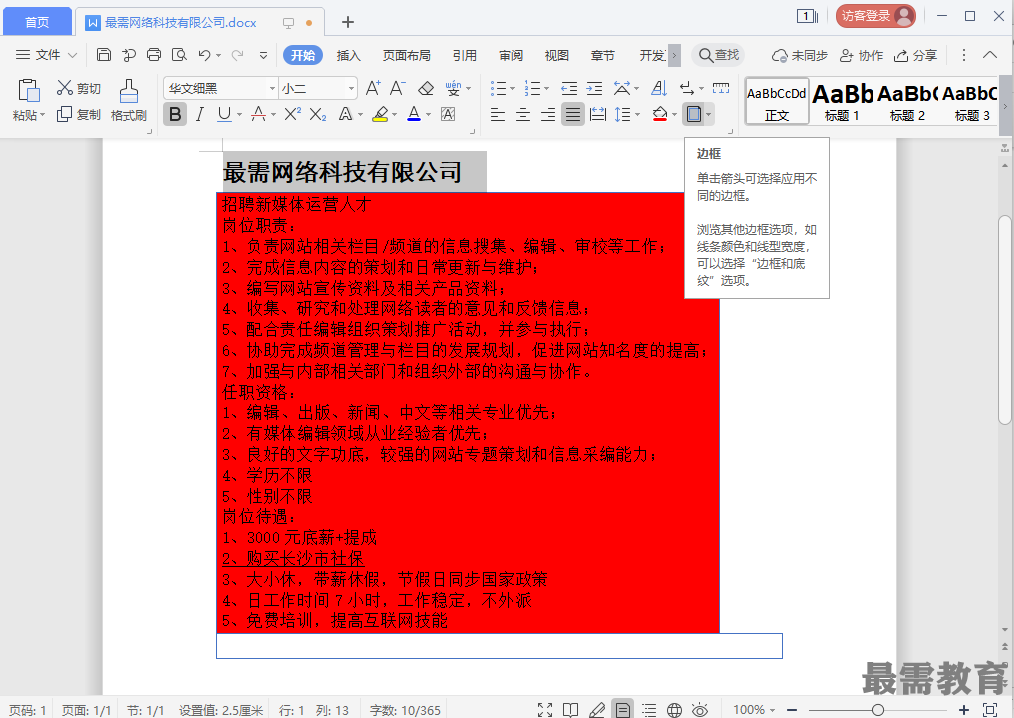This screenshot has width=1014, height=718.
Task: Align text right icon
Action: [x=548, y=114]
